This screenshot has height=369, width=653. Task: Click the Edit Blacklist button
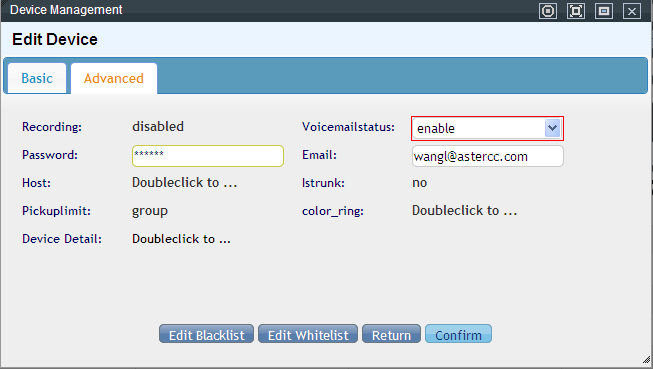click(x=207, y=334)
